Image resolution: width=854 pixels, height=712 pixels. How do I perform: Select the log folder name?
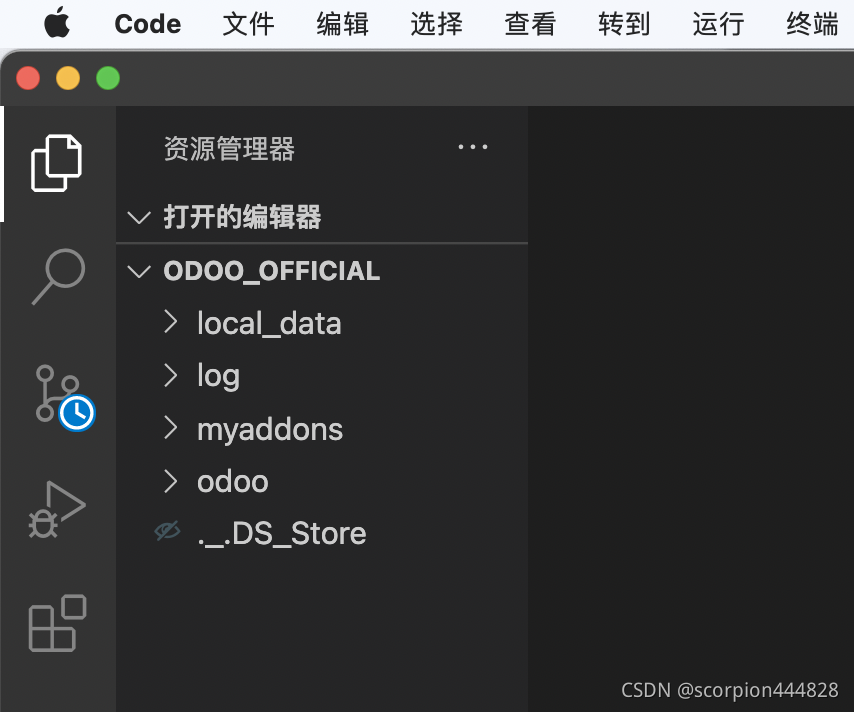pyautogui.click(x=218, y=376)
